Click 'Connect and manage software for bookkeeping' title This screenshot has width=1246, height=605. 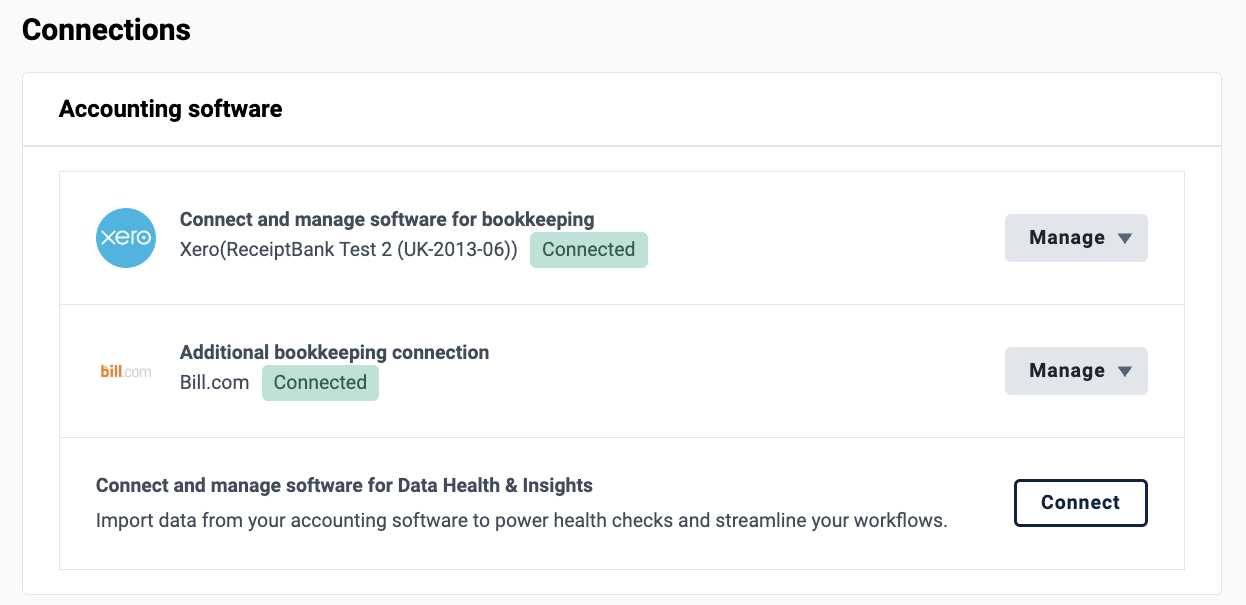[387, 219]
